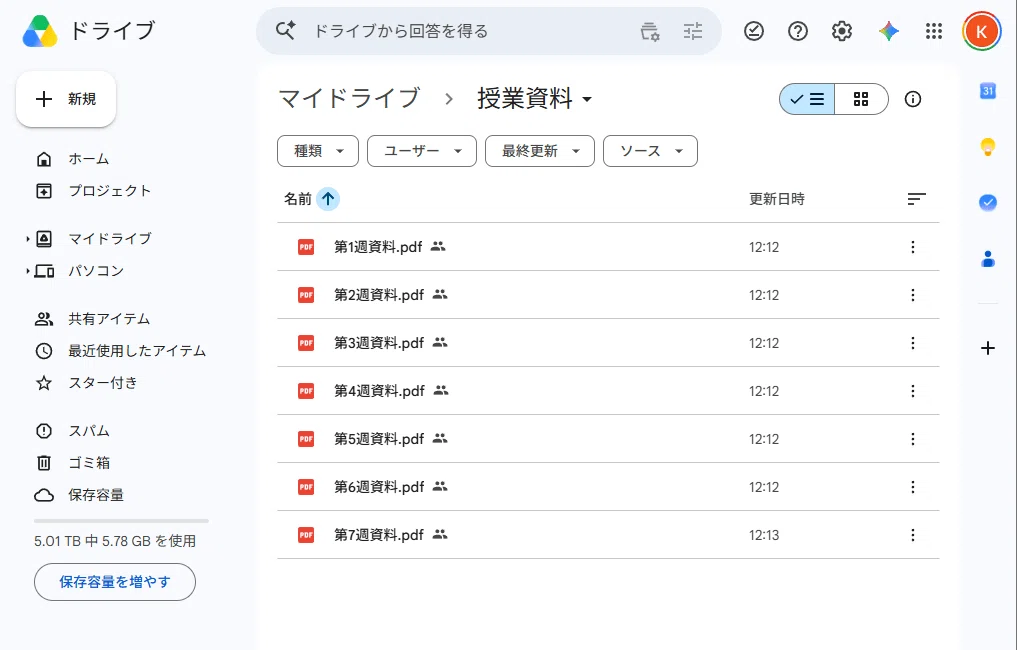Open more actions for 第6週資料.pdf
This screenshot has height=650, width=1017.
tap(913, 487)
